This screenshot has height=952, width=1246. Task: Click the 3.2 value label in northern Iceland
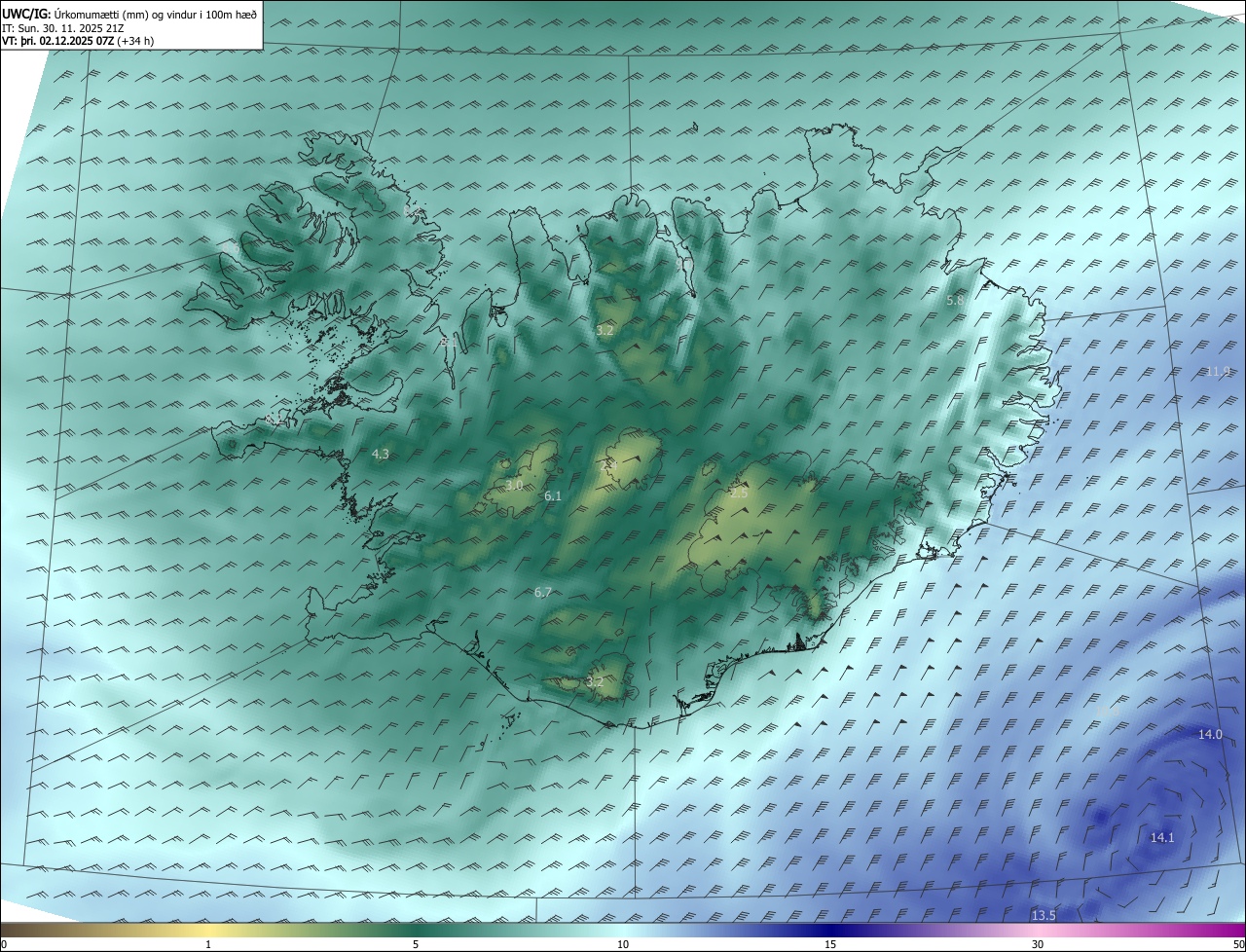(605, 330)
